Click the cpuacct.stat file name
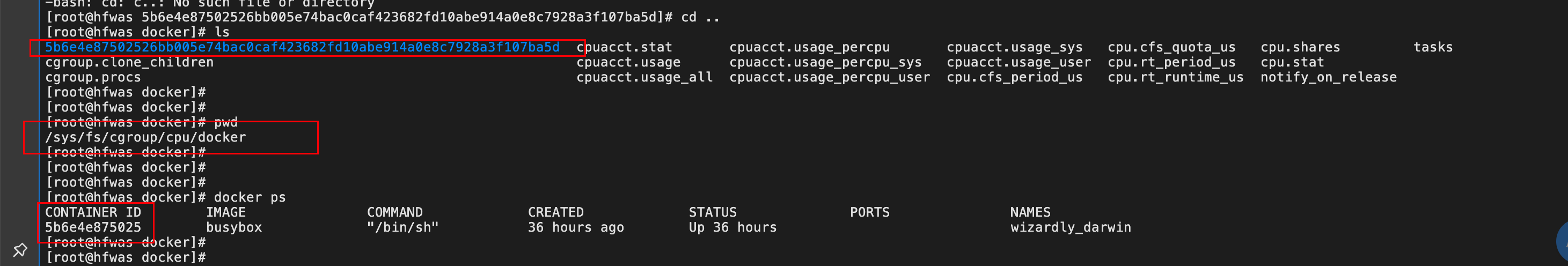Viewport: 1568px width, 266px height. [624, 47]
